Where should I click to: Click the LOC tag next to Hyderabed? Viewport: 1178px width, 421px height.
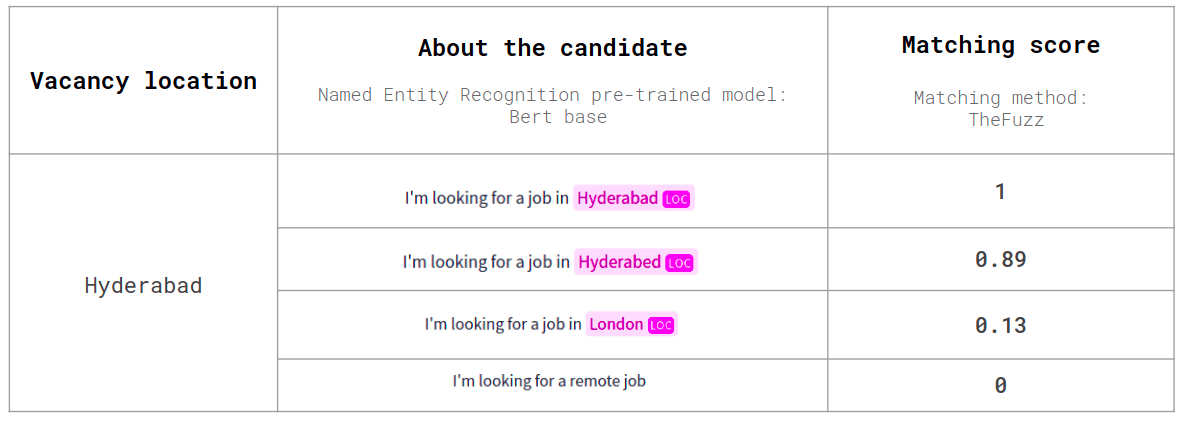pyautogui.click(x=679, y=263)
